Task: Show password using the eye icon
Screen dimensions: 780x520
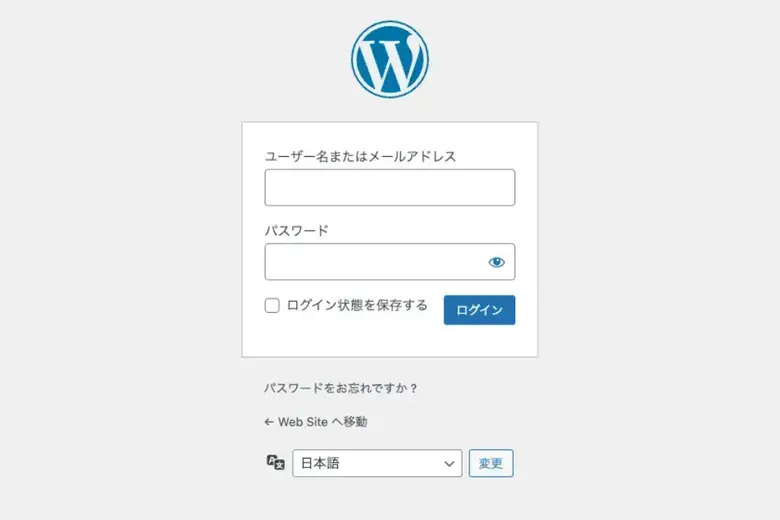Action: pos(497,262)
